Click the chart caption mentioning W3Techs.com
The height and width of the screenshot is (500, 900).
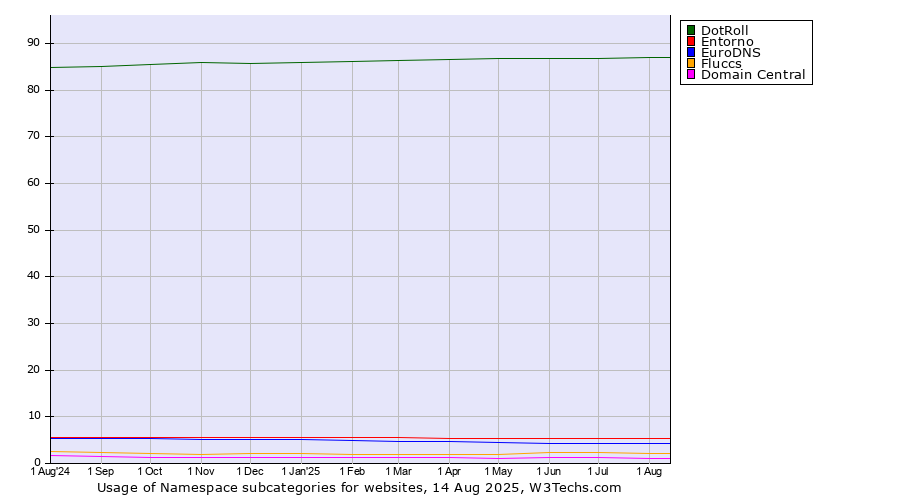point(359,488)
